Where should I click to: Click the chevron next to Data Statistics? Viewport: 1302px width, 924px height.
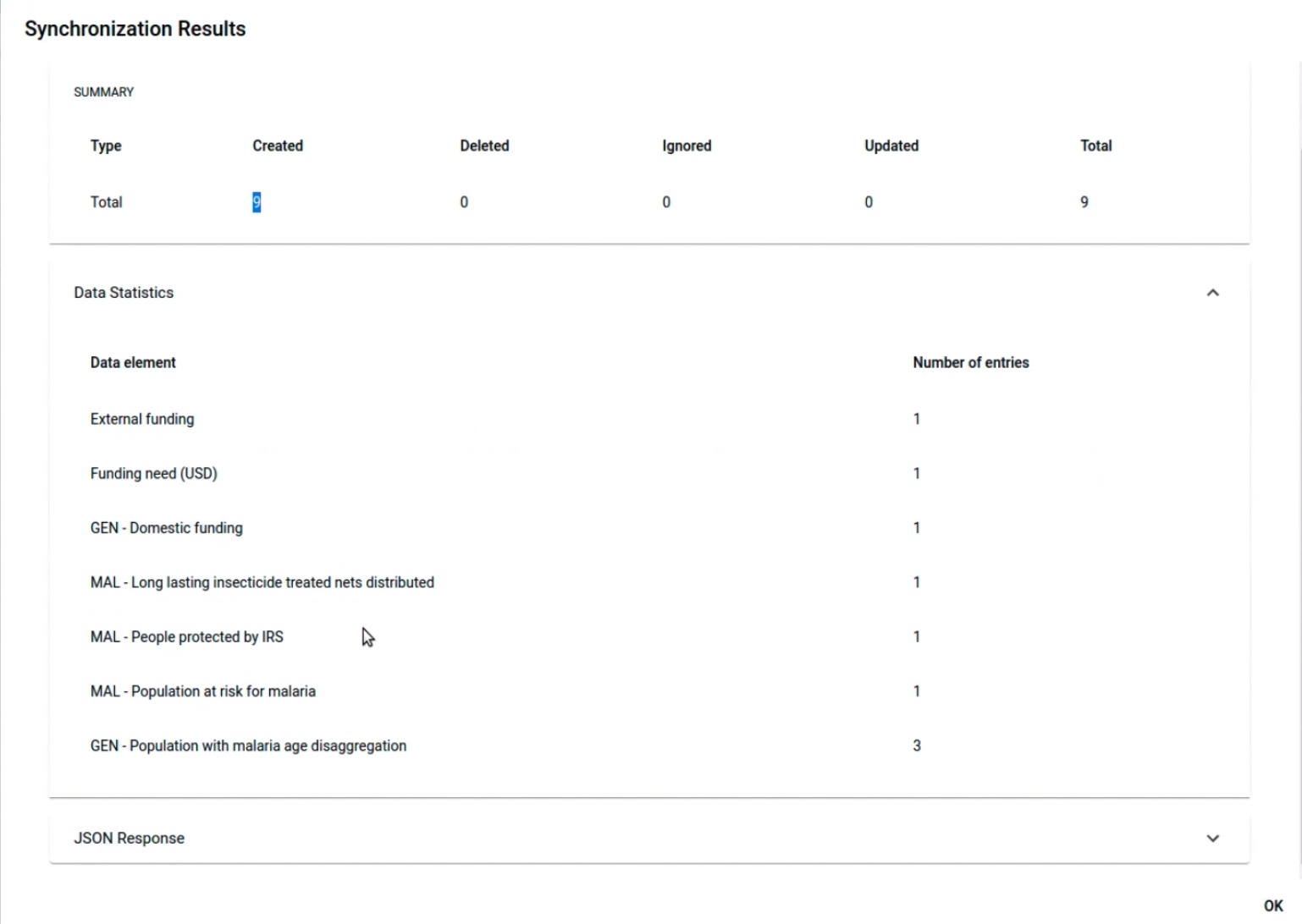(x=1212, y=293)
